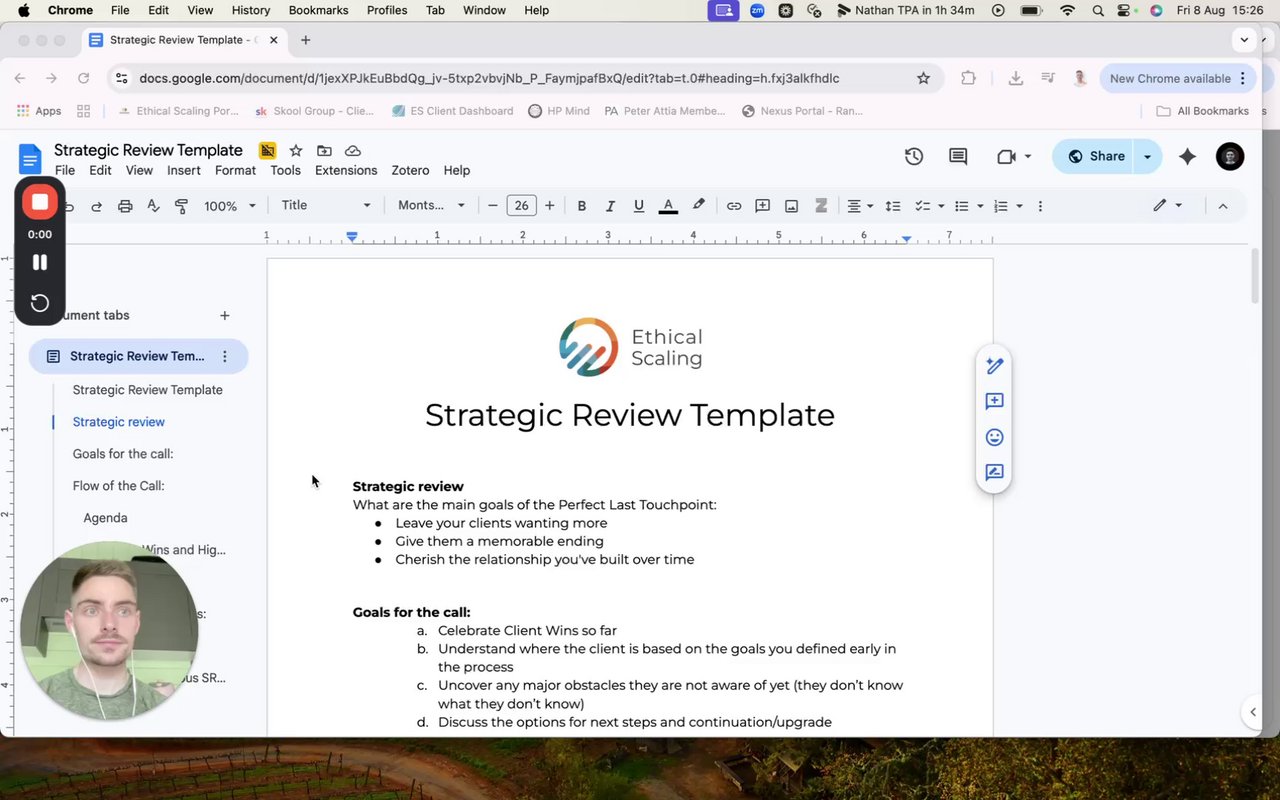The image size is (1280, 800).
Task: Open All Bookmarks folder
Action: (x=1203, y=111)
